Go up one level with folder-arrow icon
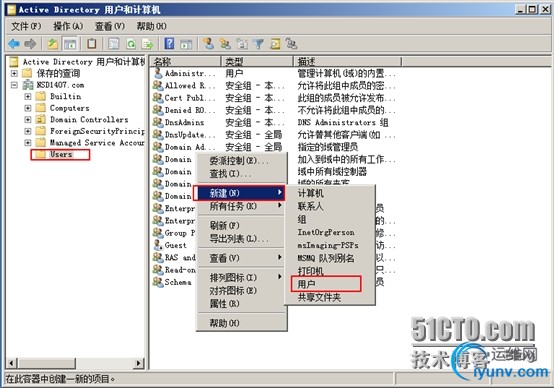This screenshot has height=388, width=554. click(53, 44)
